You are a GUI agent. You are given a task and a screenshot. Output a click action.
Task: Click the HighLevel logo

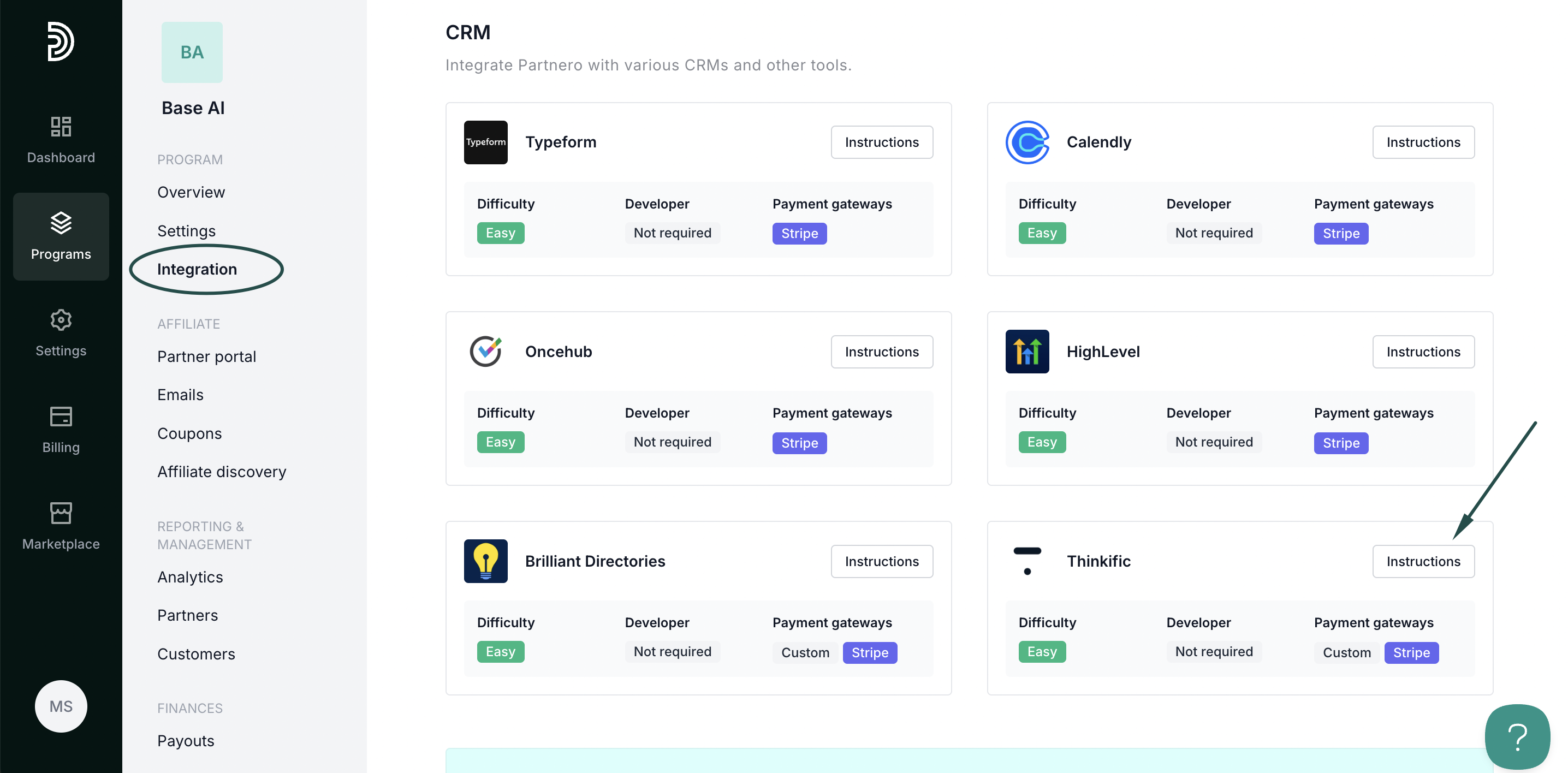pyautogui.click(x=1027, y=351)
